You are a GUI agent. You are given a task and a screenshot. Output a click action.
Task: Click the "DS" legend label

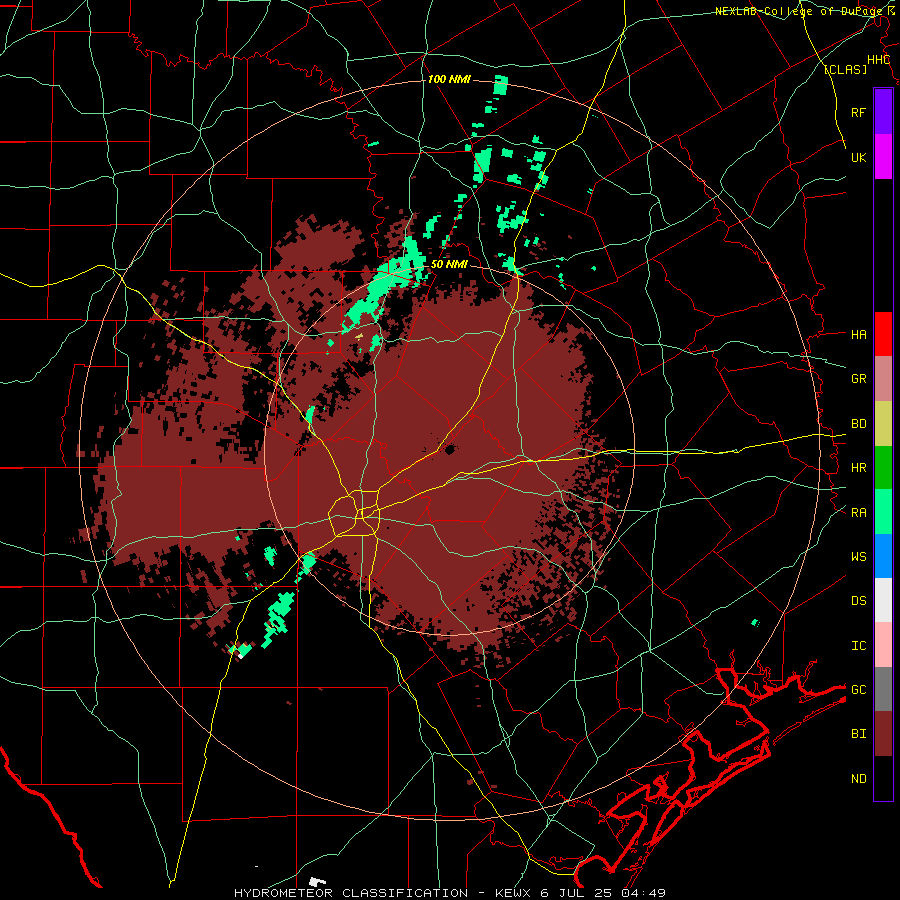point(858,600)
